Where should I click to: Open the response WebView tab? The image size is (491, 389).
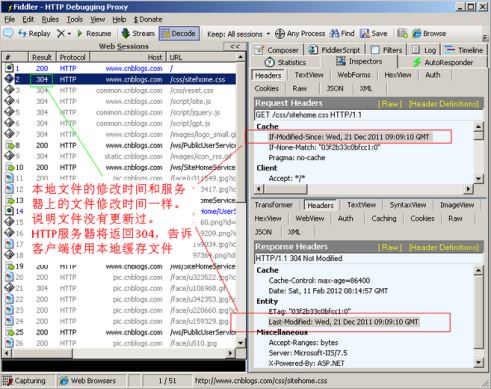pyautogui.click(x=310, y=219)
